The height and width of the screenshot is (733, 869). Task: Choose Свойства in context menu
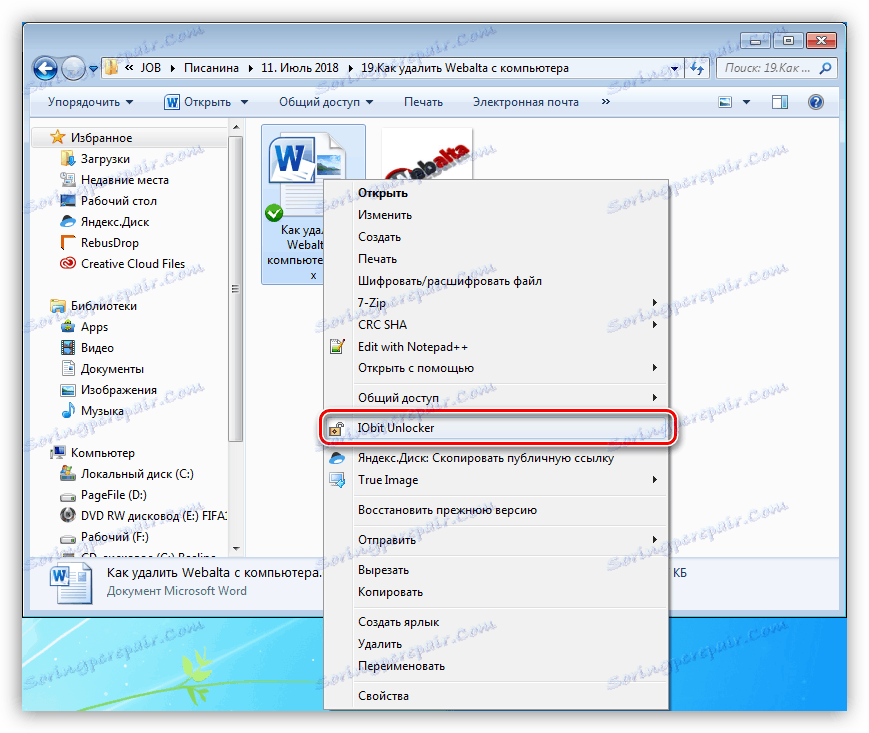point(497,696)
